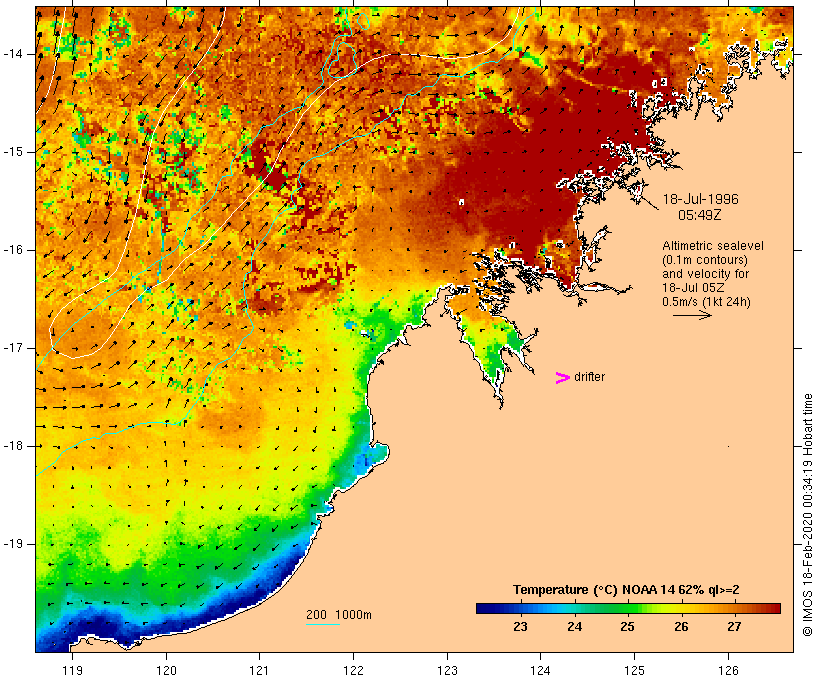Click the latitude axis label '-17'
The width and height of the screenshot is (820, 680).
click(13, 348)
